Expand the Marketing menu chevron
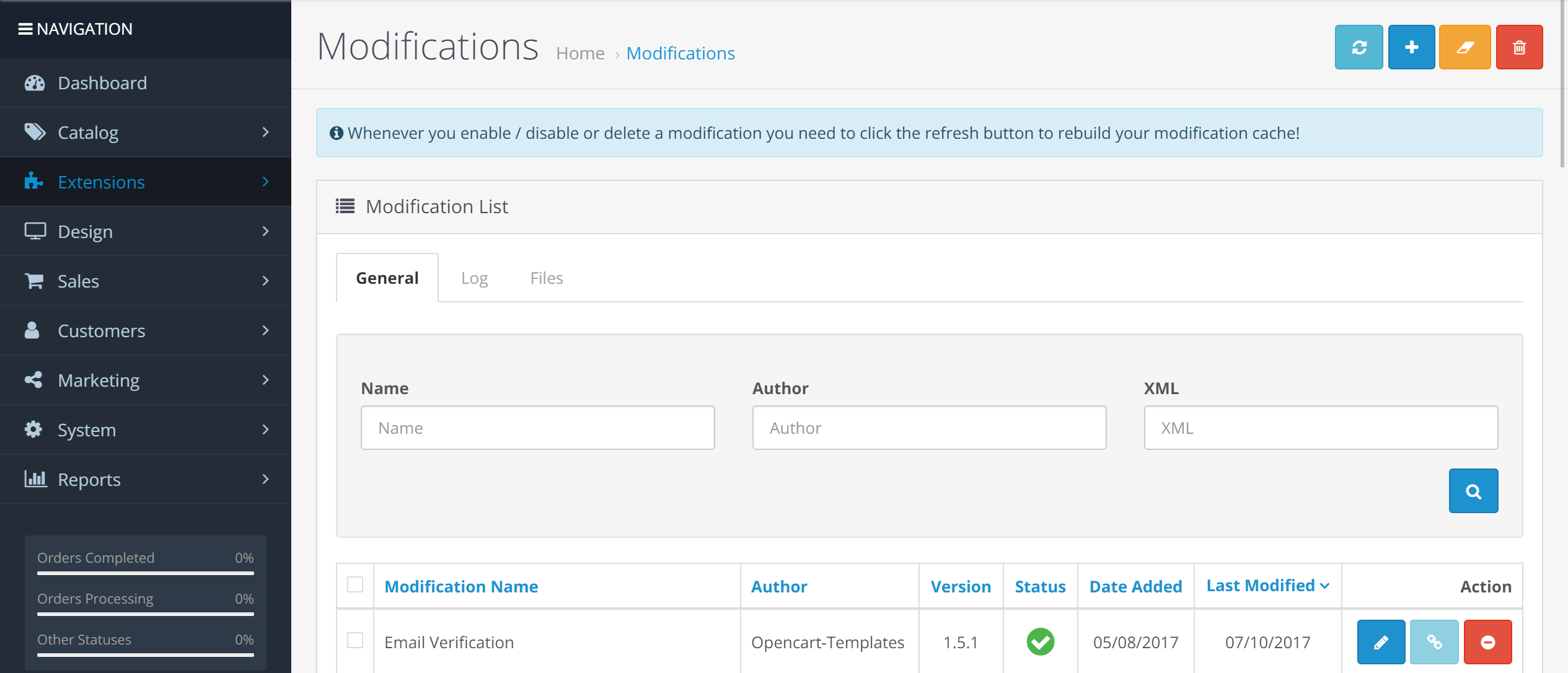The width and height of the screenshot is (1568, 673). (266, 380)
